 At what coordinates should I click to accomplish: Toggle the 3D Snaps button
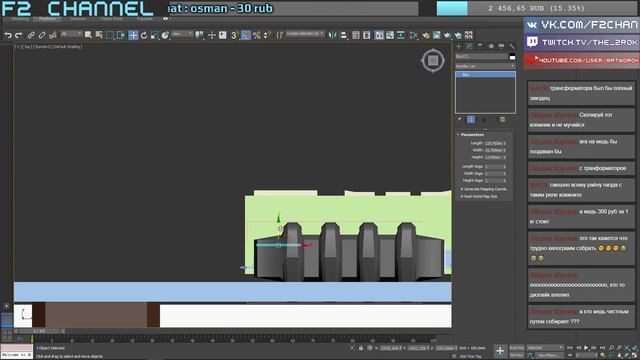pos(235,36)
